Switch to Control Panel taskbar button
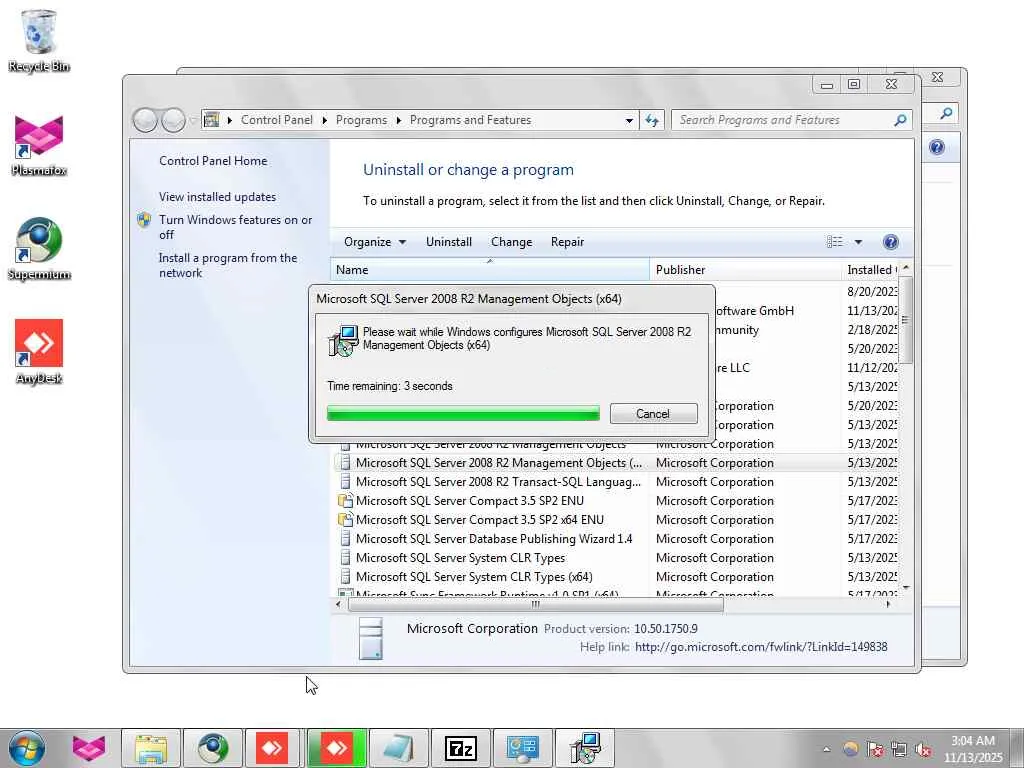 [x=522, y=748]
